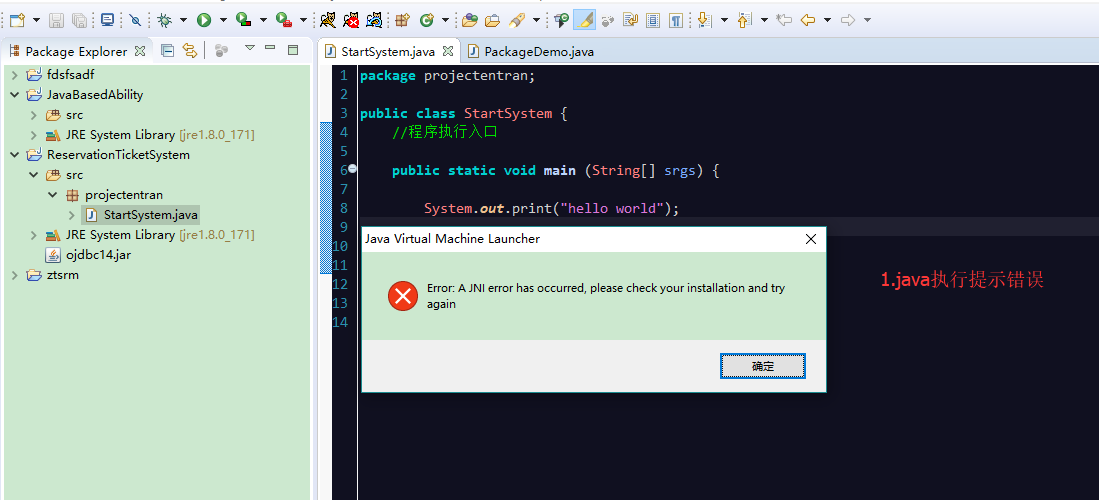1099x500 pixels.
Task: Toggle Word Wrap toolbar button
Action: pos(630,20)
